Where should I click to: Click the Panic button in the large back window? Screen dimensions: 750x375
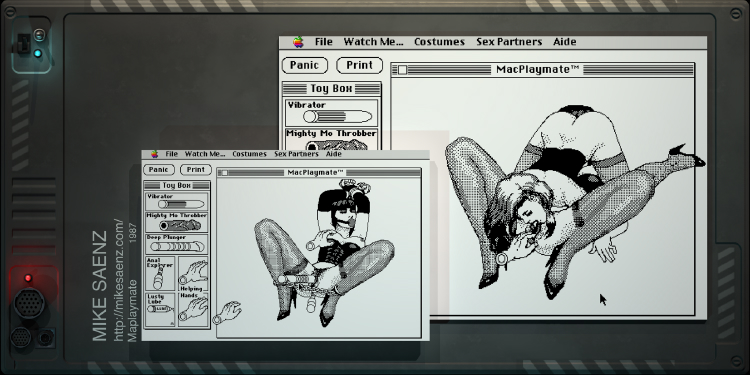pyautogui.click(x=305, y=65)
